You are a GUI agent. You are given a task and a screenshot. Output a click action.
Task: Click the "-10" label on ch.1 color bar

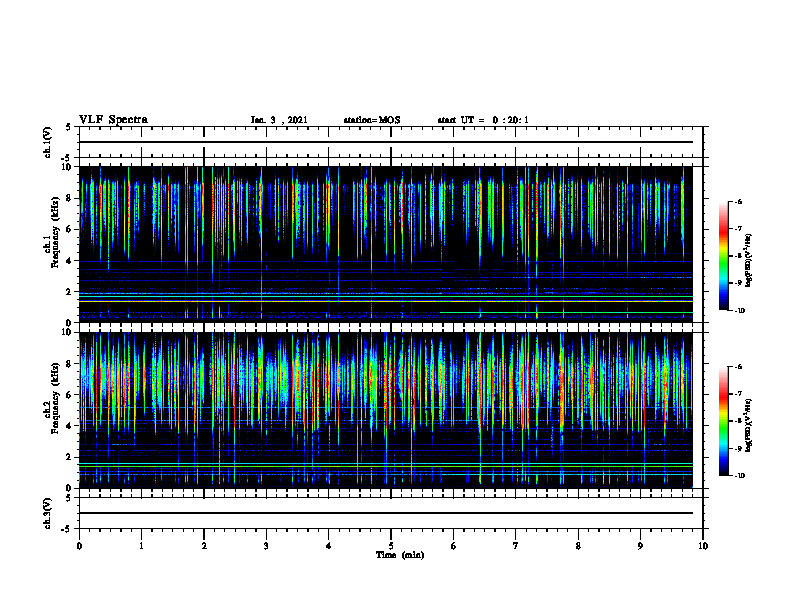click(739, 310)
